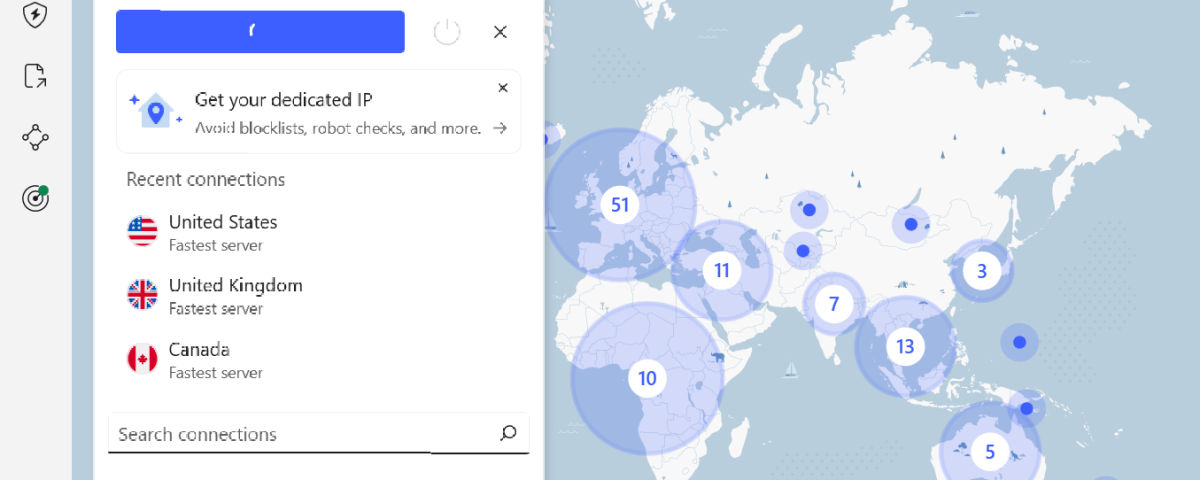Open Threat Protection shield icon in sidebar
This screenshot has width=1200, height=480.
point(36,15)
